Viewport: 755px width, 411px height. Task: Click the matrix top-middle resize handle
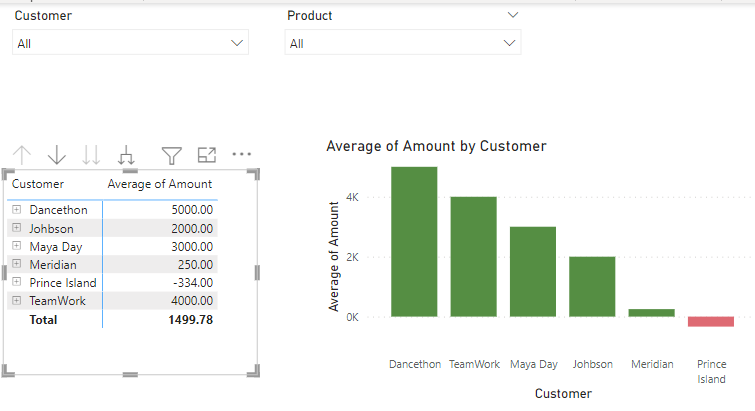coord(130,171)
